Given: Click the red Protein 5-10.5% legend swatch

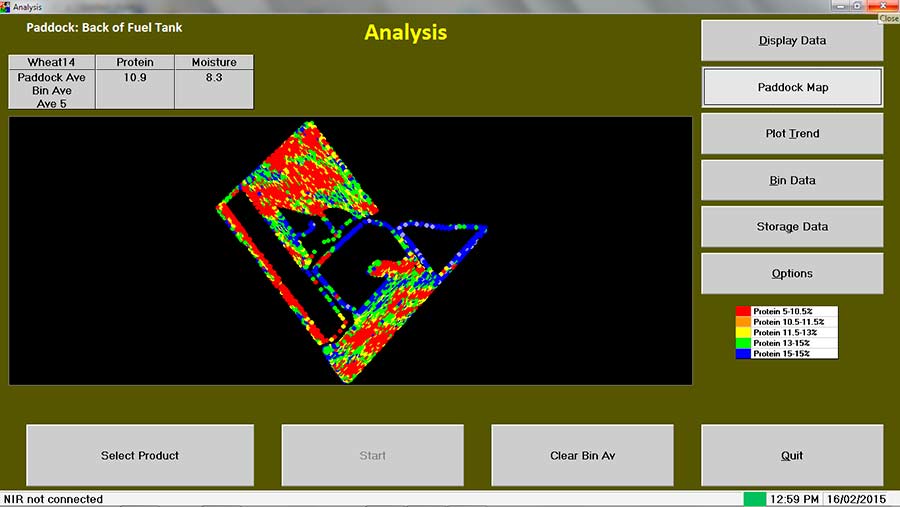Looking at the screenshot, I should coord(743,312).
